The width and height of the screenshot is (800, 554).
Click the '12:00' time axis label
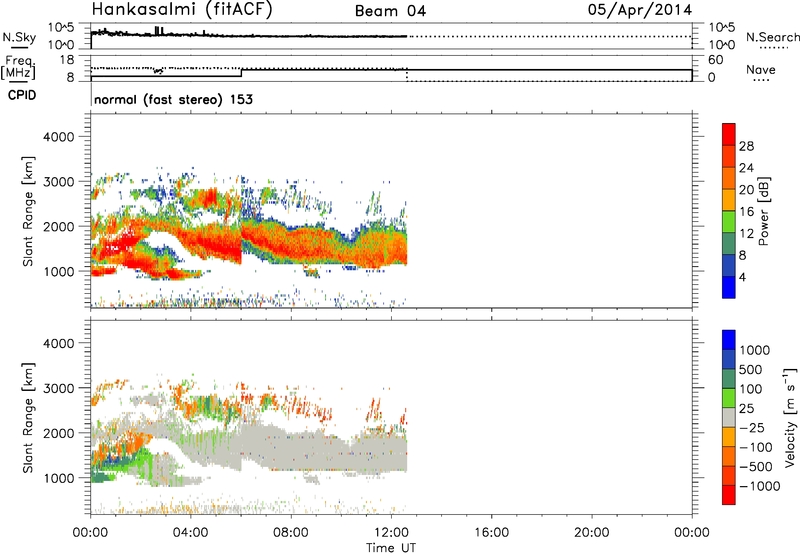(x=391, y=533)
